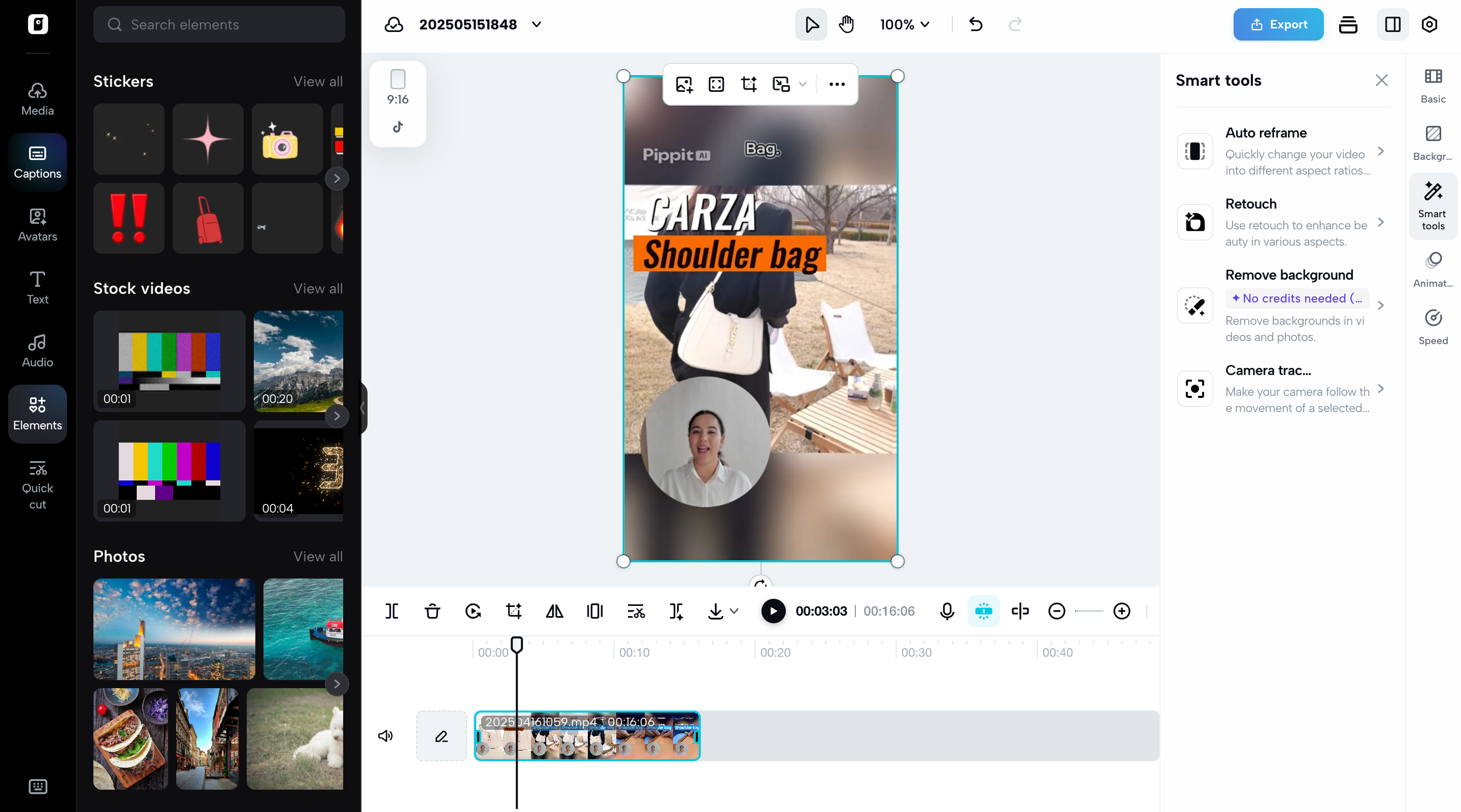Image resolution: width=1461 pixels, height=812 pixels.
Task: Select the yellow camera sticker
Action: coord(287,139)
